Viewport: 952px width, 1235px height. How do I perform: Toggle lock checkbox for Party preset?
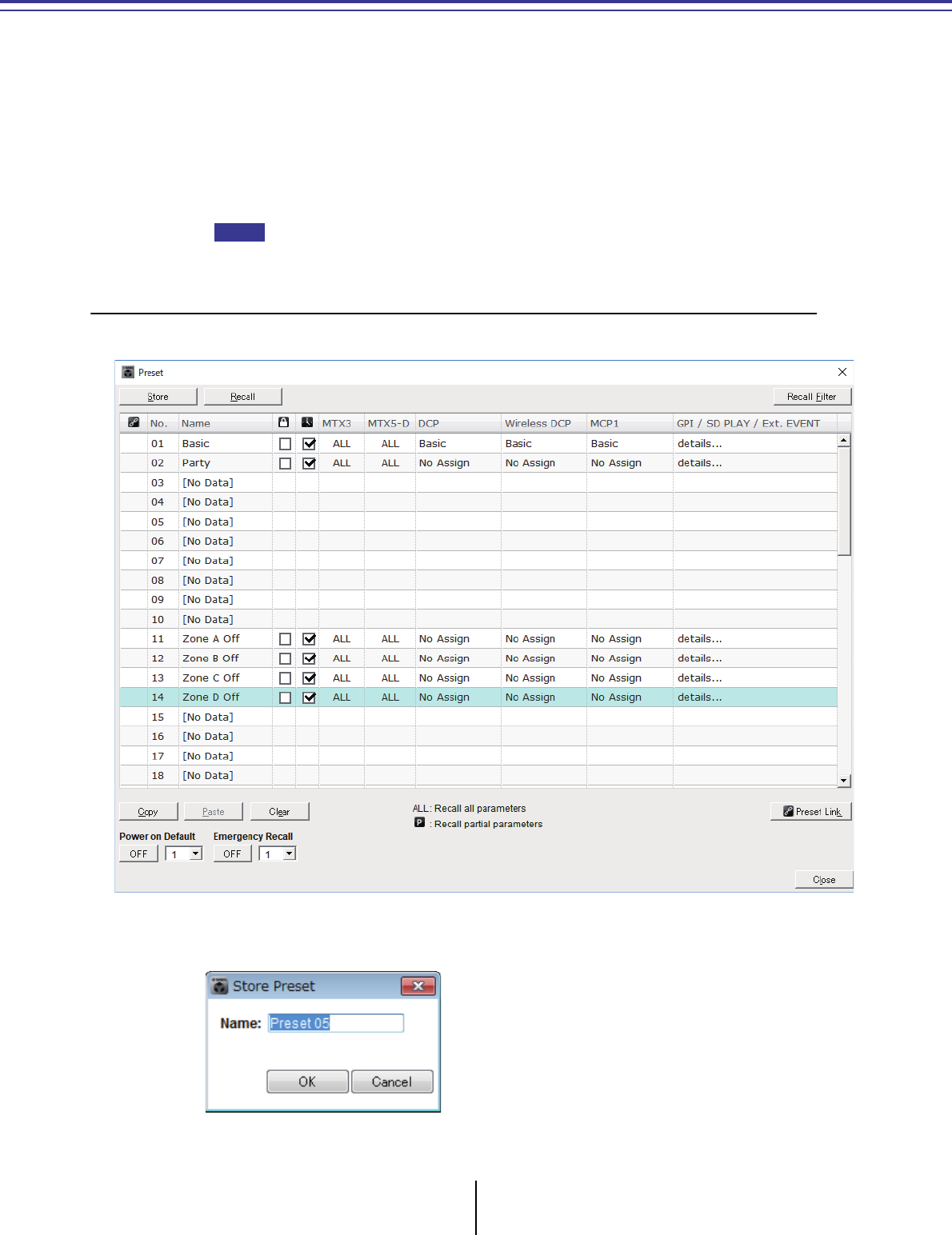[x=285, y=463]
